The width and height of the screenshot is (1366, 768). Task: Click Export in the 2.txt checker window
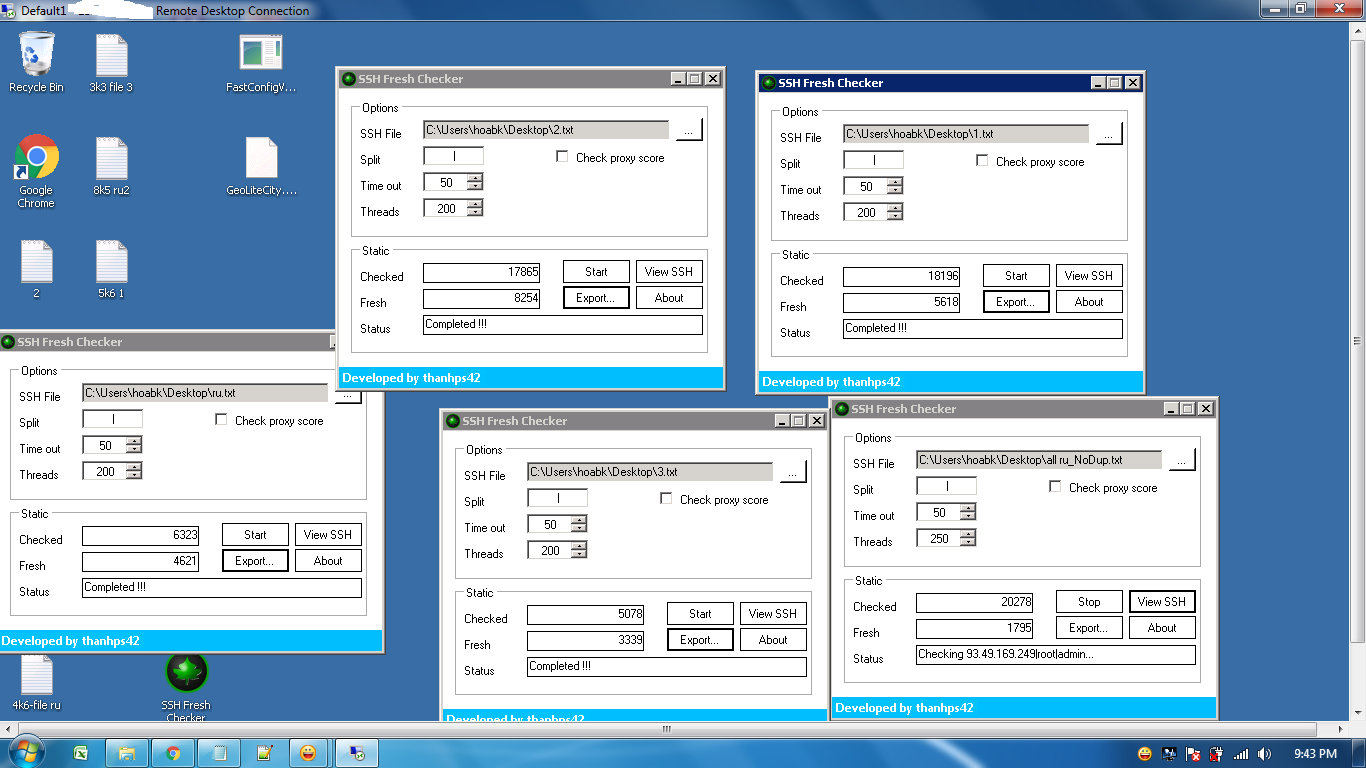click(x=596, y=298)
